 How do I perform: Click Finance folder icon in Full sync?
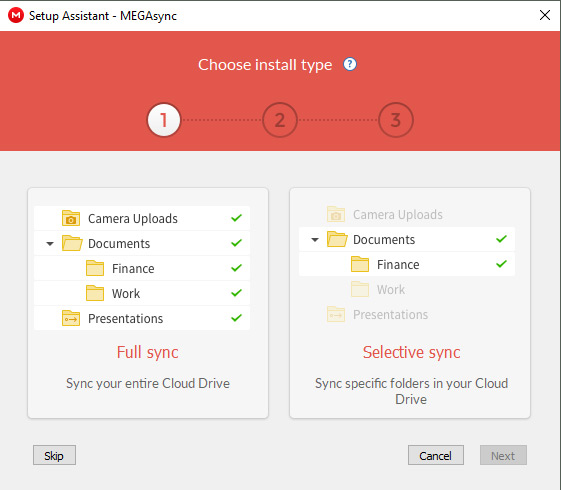pos(95,268)
